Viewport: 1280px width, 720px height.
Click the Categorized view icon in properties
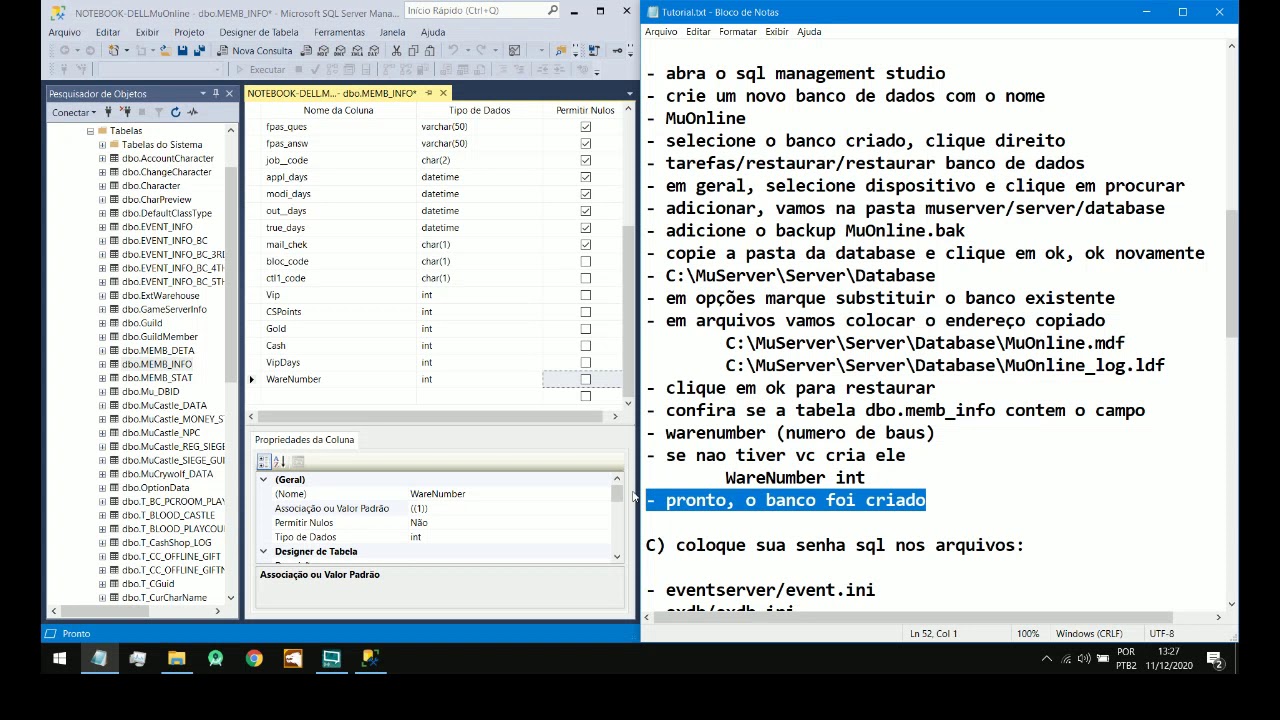tap(264, 461)
